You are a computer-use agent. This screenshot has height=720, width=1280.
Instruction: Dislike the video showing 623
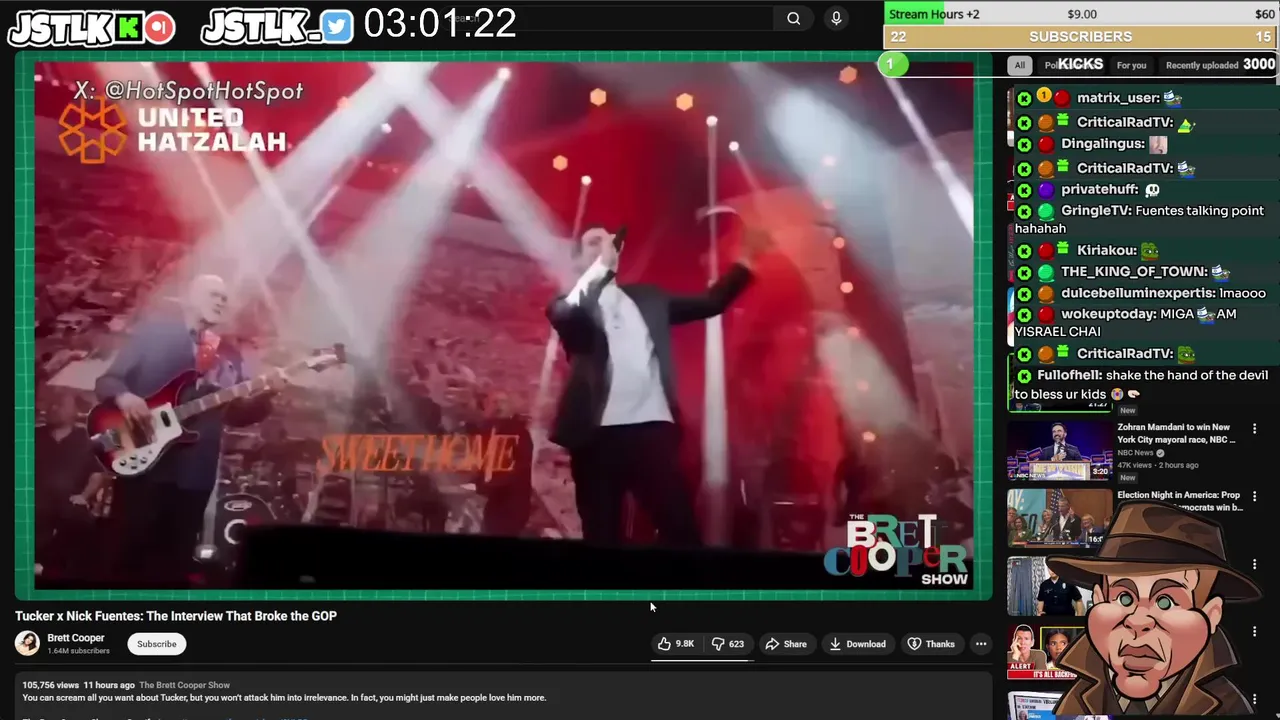[728, 644]
